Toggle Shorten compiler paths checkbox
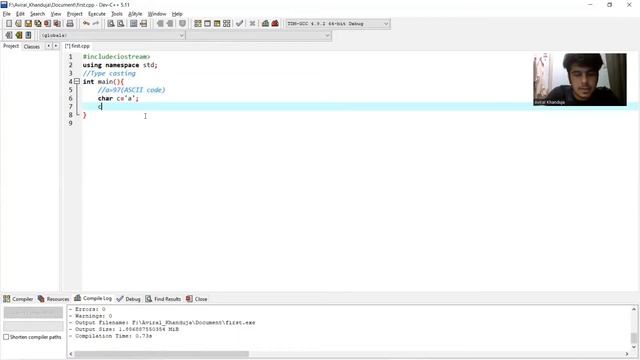Screen dimensions: 640x360 coord(6,337)
